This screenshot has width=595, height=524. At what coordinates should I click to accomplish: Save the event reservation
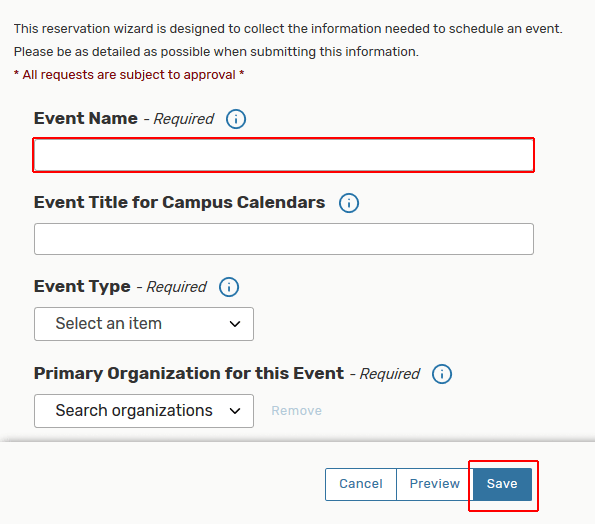pyautogui.click(x=502, y=484)
